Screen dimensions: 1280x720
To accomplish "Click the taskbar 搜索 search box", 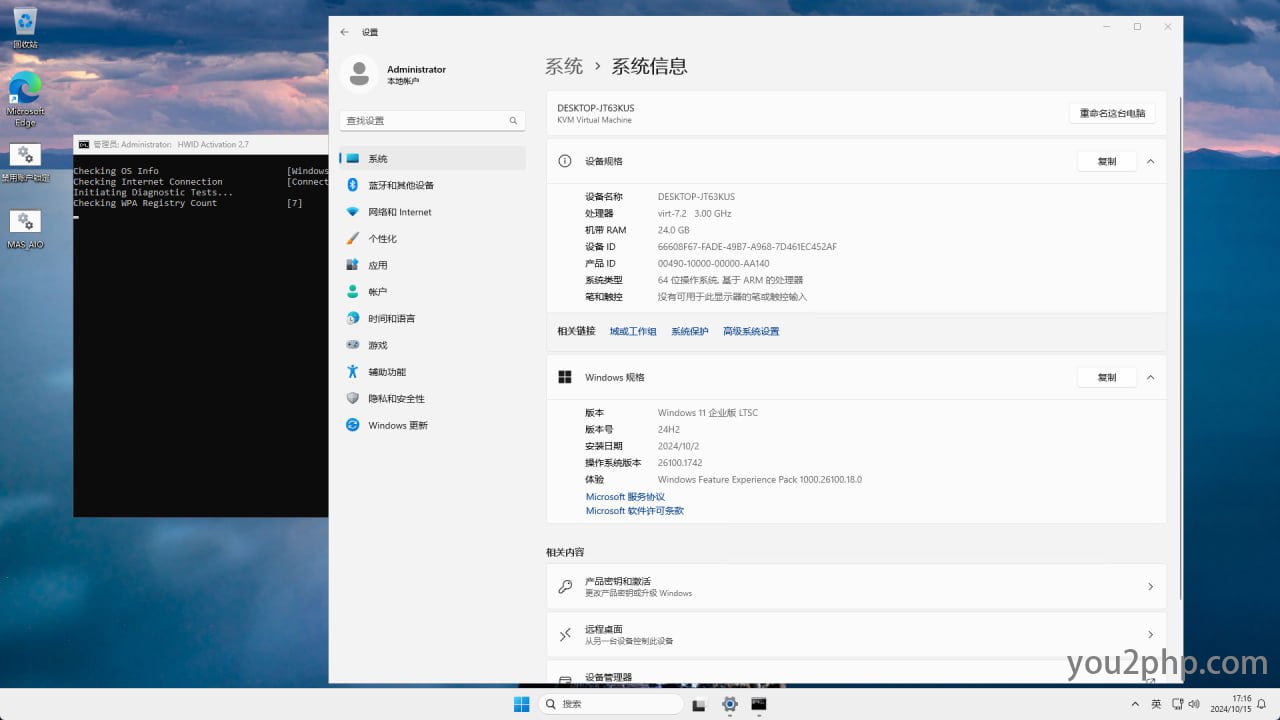I will click(611, 704).
